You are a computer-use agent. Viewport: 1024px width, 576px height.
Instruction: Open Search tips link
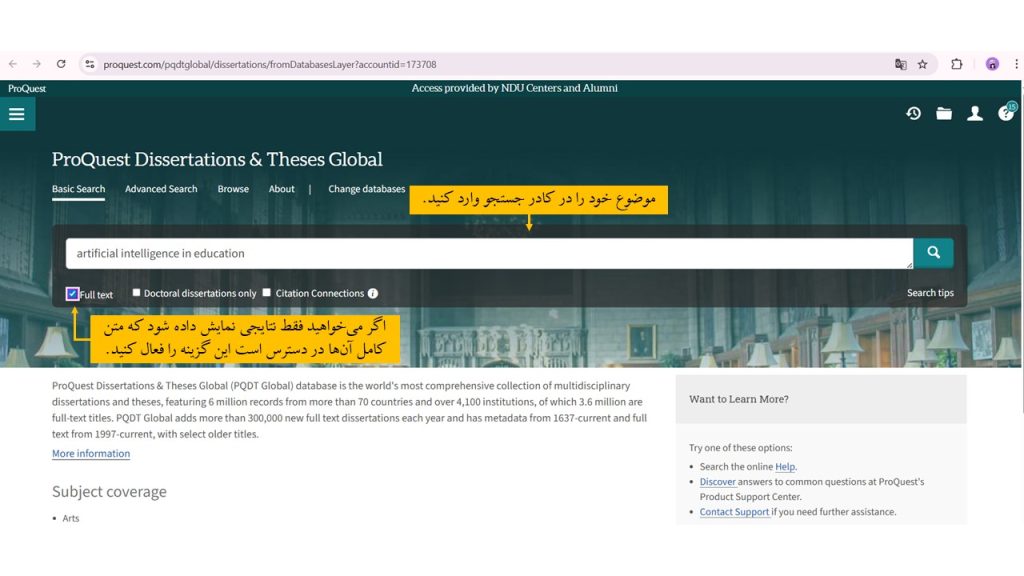click(930, 293)
